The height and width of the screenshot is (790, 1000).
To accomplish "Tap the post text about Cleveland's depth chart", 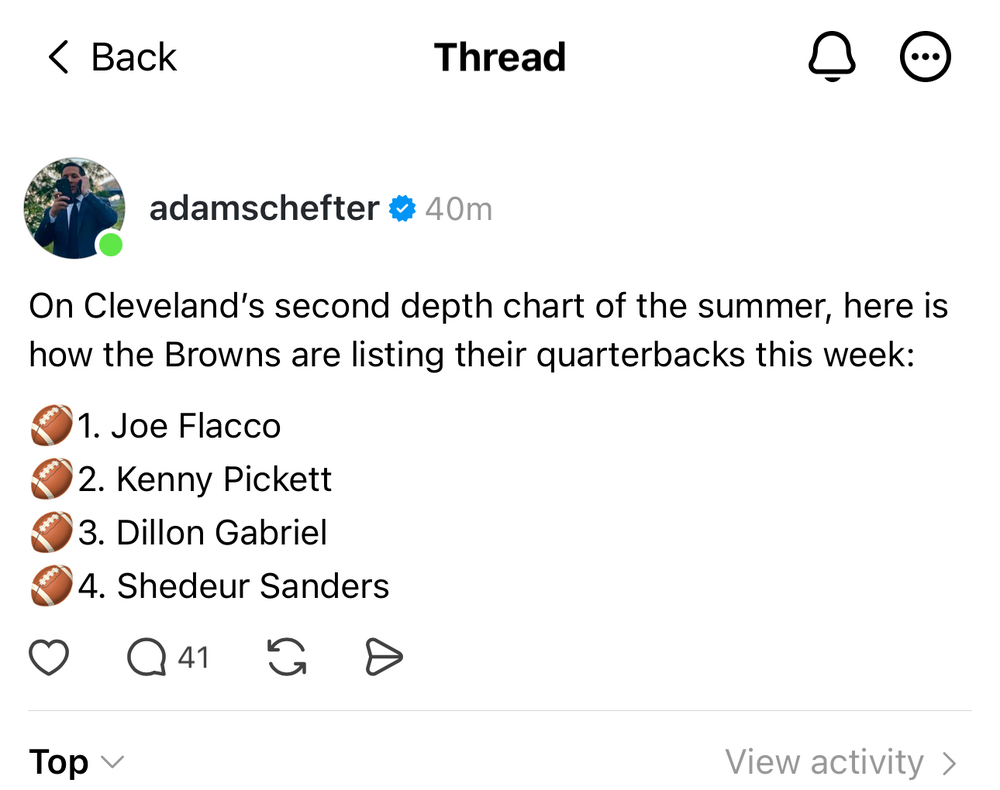I will tap(488, 329).
